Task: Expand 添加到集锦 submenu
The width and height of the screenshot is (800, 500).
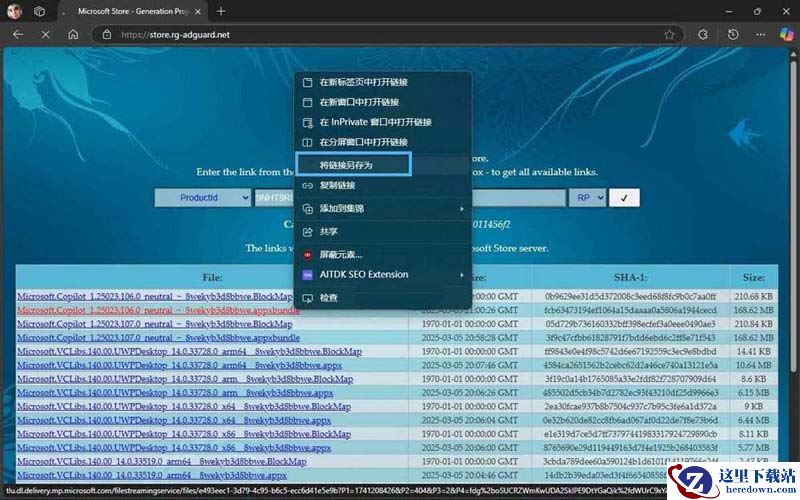Action: point(383,208)
